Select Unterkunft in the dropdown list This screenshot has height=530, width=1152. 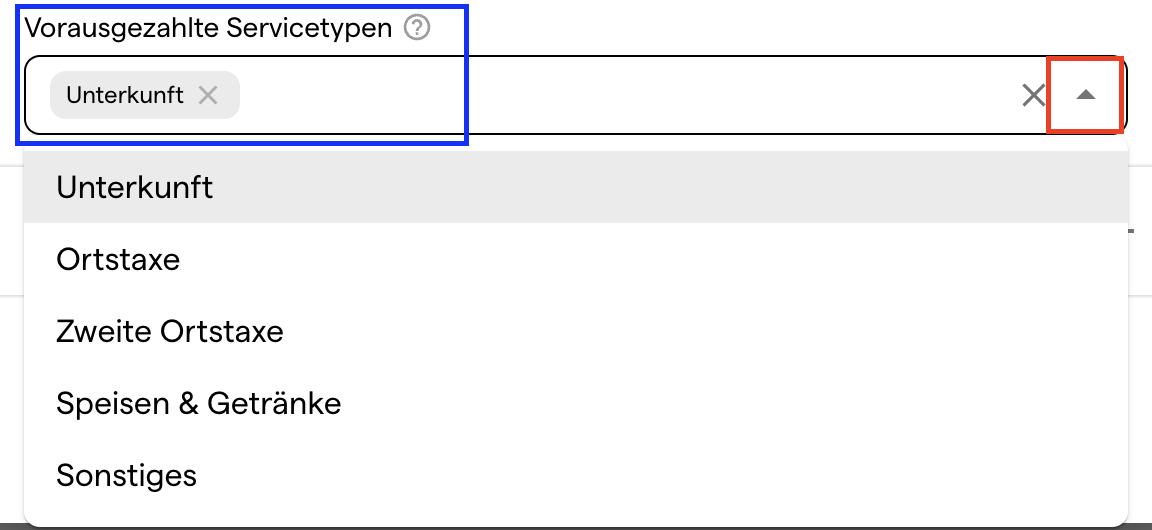coord(576,187)
